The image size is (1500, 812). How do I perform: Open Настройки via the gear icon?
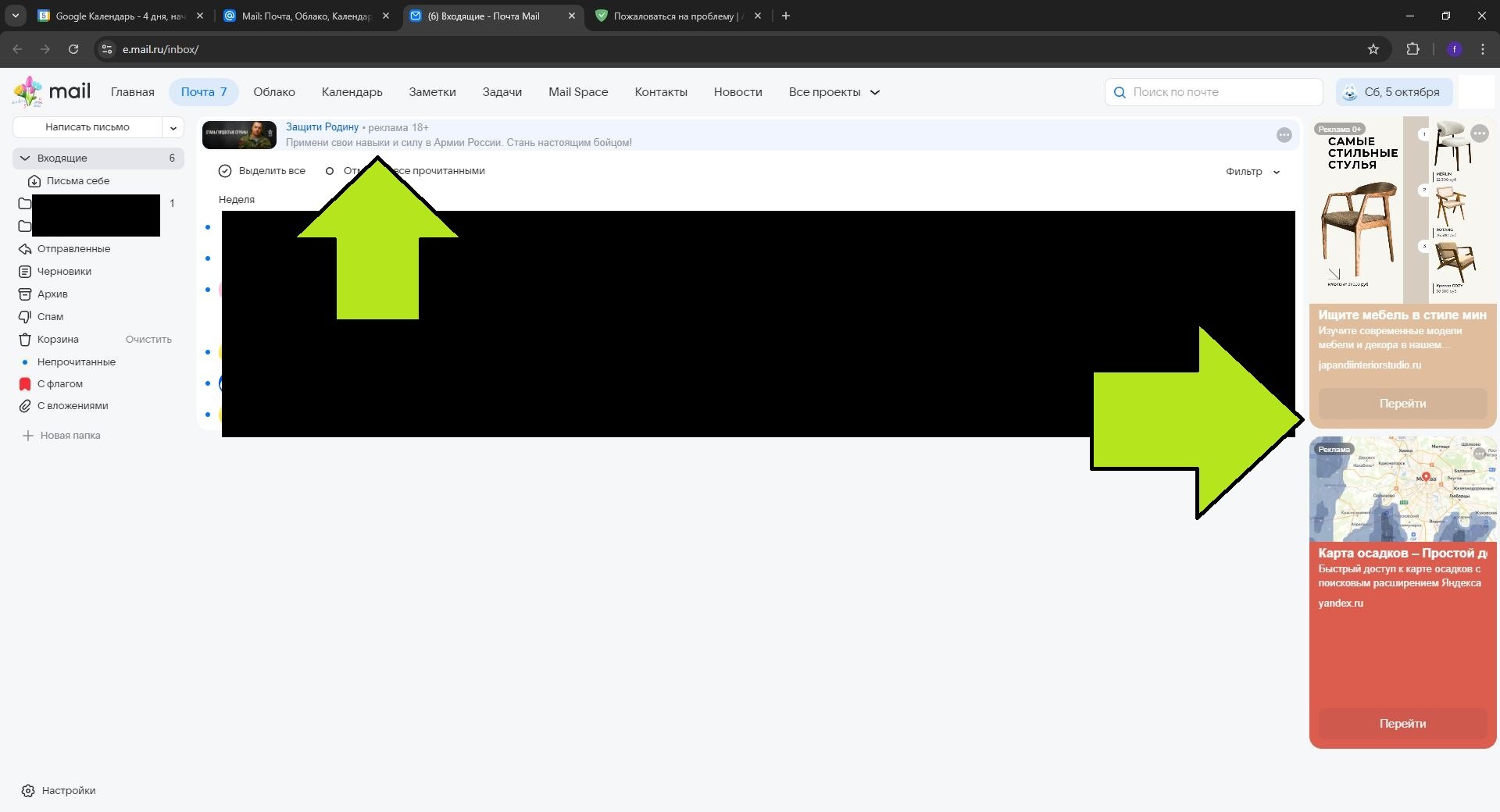28,790
